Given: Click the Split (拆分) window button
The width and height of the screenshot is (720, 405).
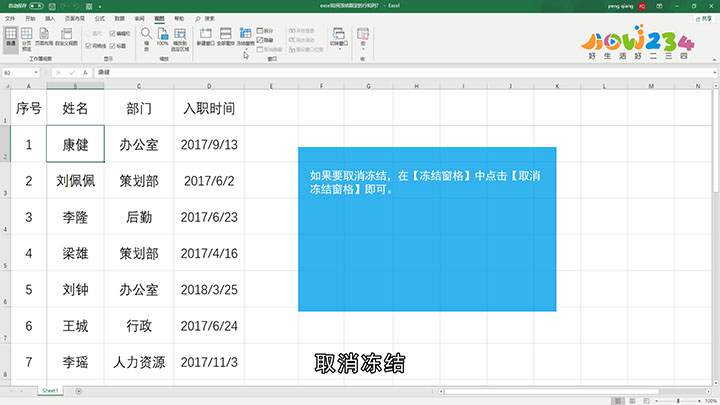Looking at the screenshot, I should pos(265,31).
